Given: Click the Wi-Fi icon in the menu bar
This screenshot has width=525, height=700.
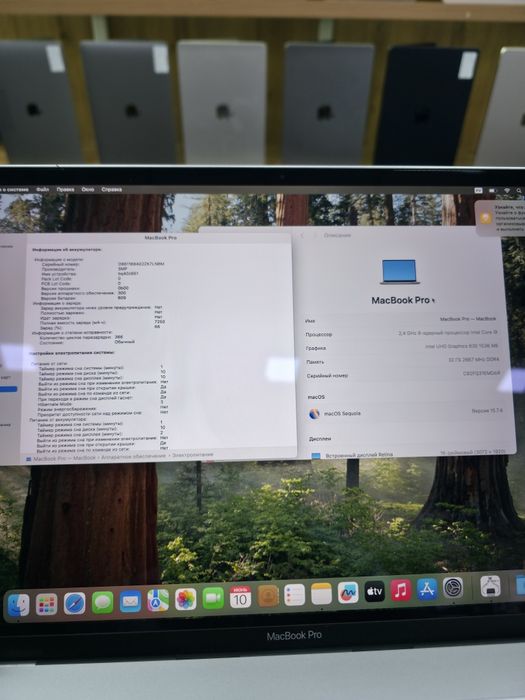Looking at the screenshot, I should 507,190.
